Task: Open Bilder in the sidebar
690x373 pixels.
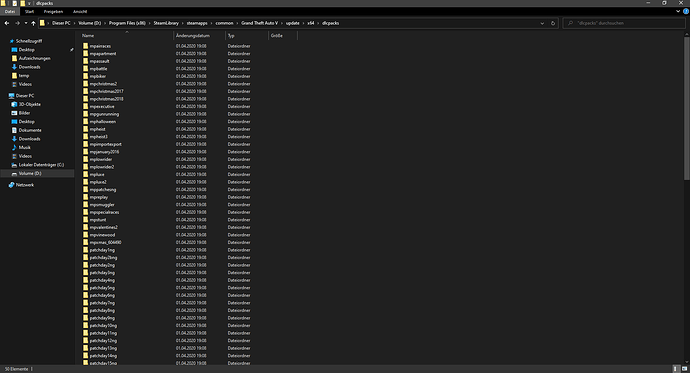Action: (24, 113)
